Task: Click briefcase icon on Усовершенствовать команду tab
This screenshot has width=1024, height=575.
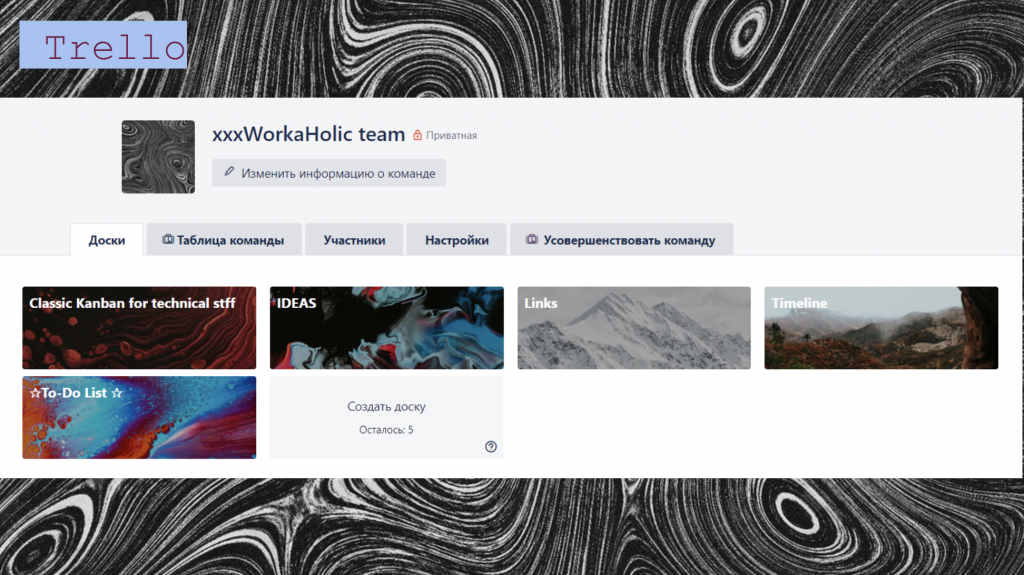Action: pyautogui.click(x=532, y=240)
